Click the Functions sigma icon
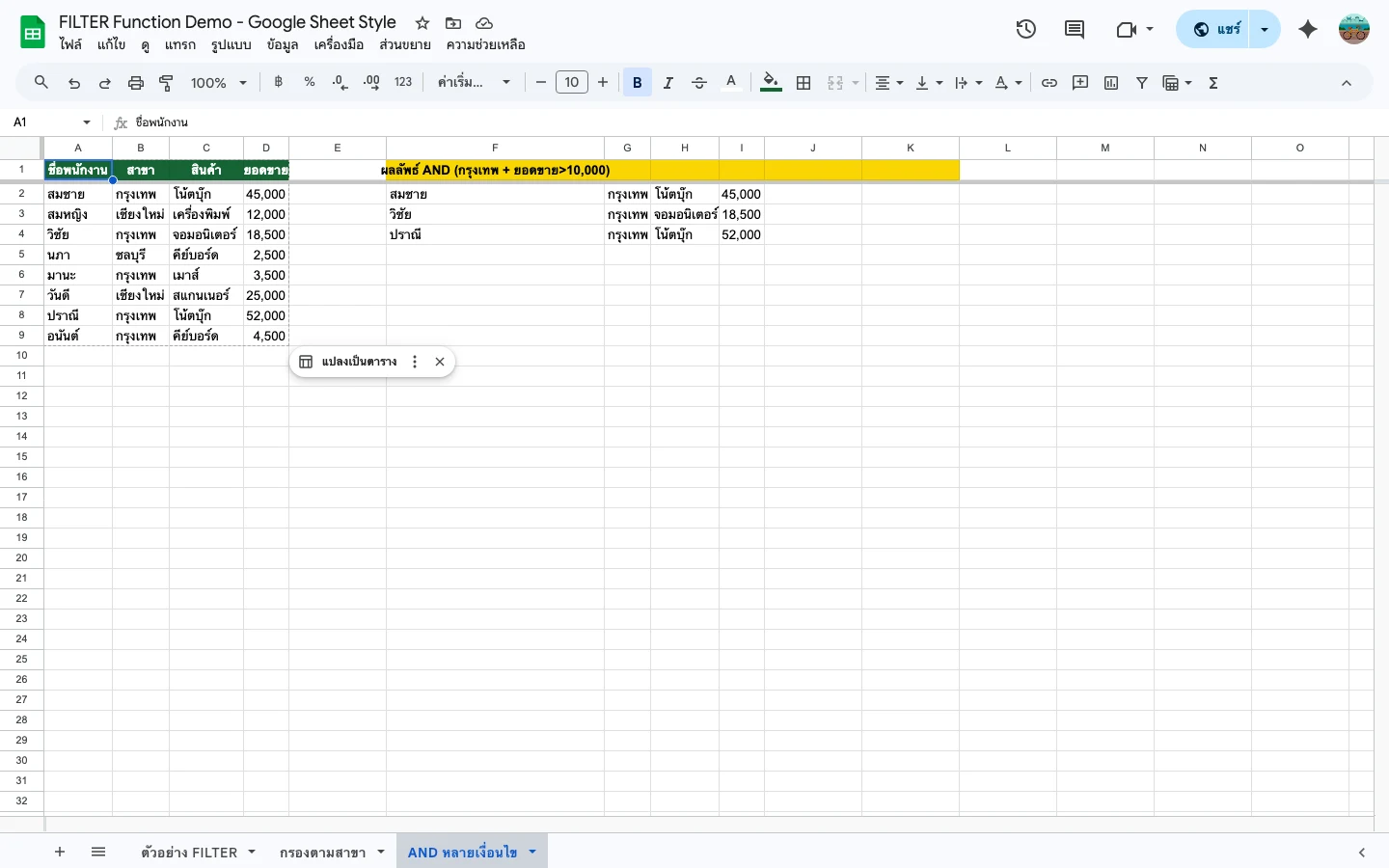 [1213, 83]
